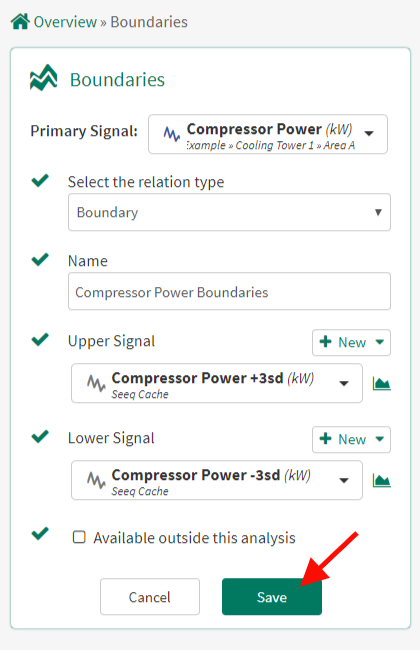The width and height of the screenshot is (420, 650).
Task: Click waveform icon of Compressor Power -3sd
Action: click(96, 480)
